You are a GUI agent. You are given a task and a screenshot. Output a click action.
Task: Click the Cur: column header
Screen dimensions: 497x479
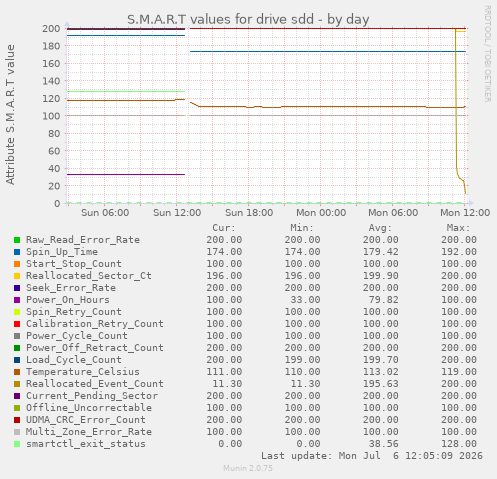[x=224, y=228]
